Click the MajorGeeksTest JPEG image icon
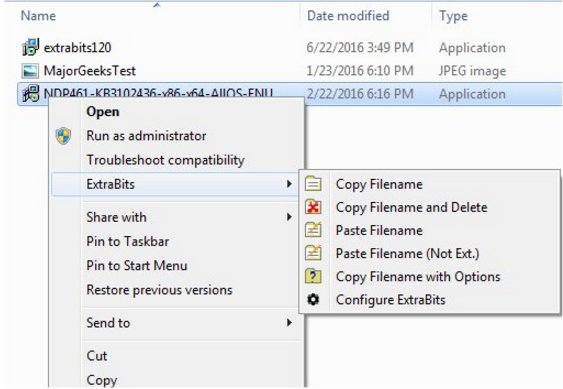 30,71
